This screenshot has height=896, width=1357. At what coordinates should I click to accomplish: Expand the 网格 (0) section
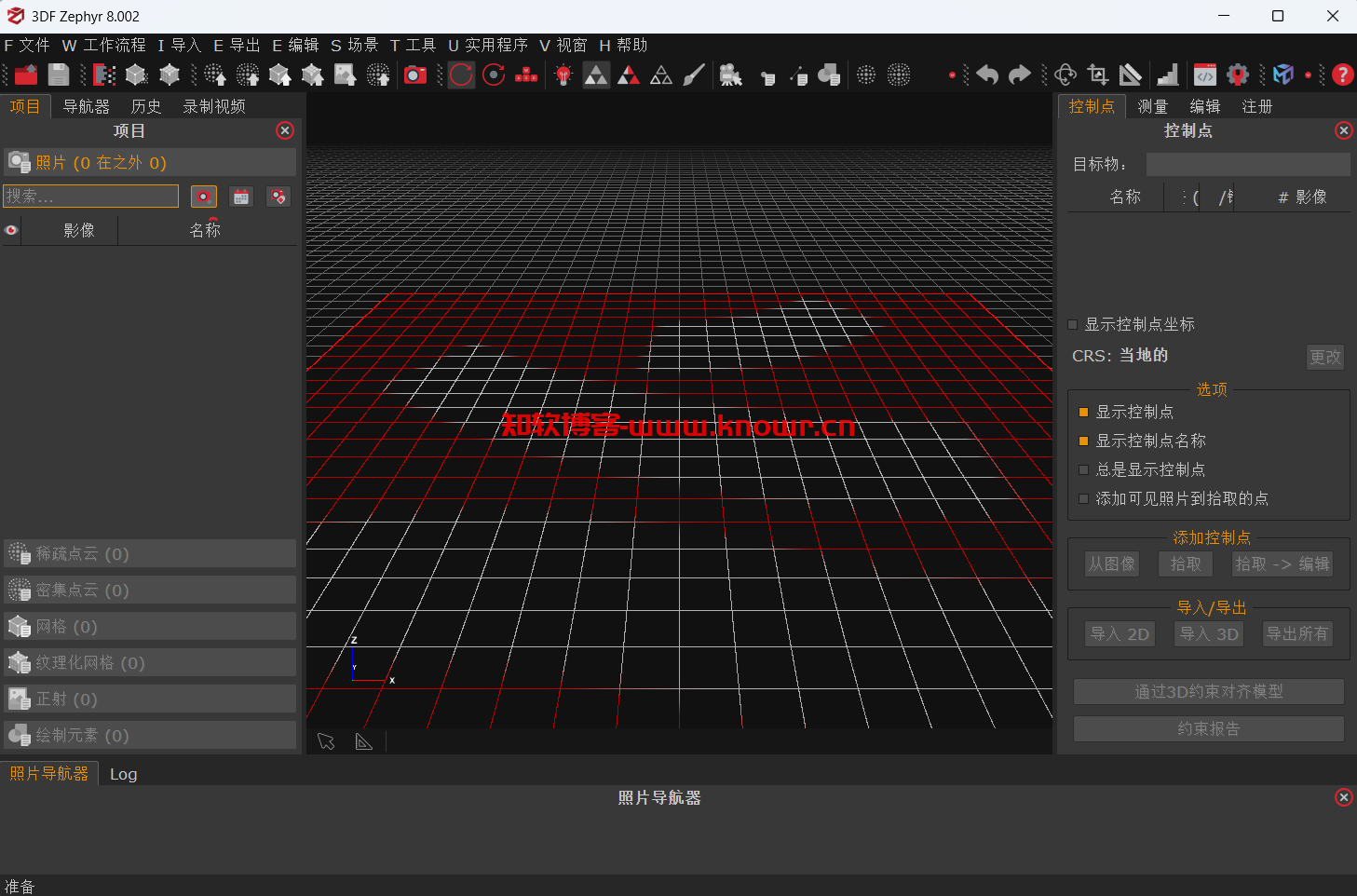(150, 626)
